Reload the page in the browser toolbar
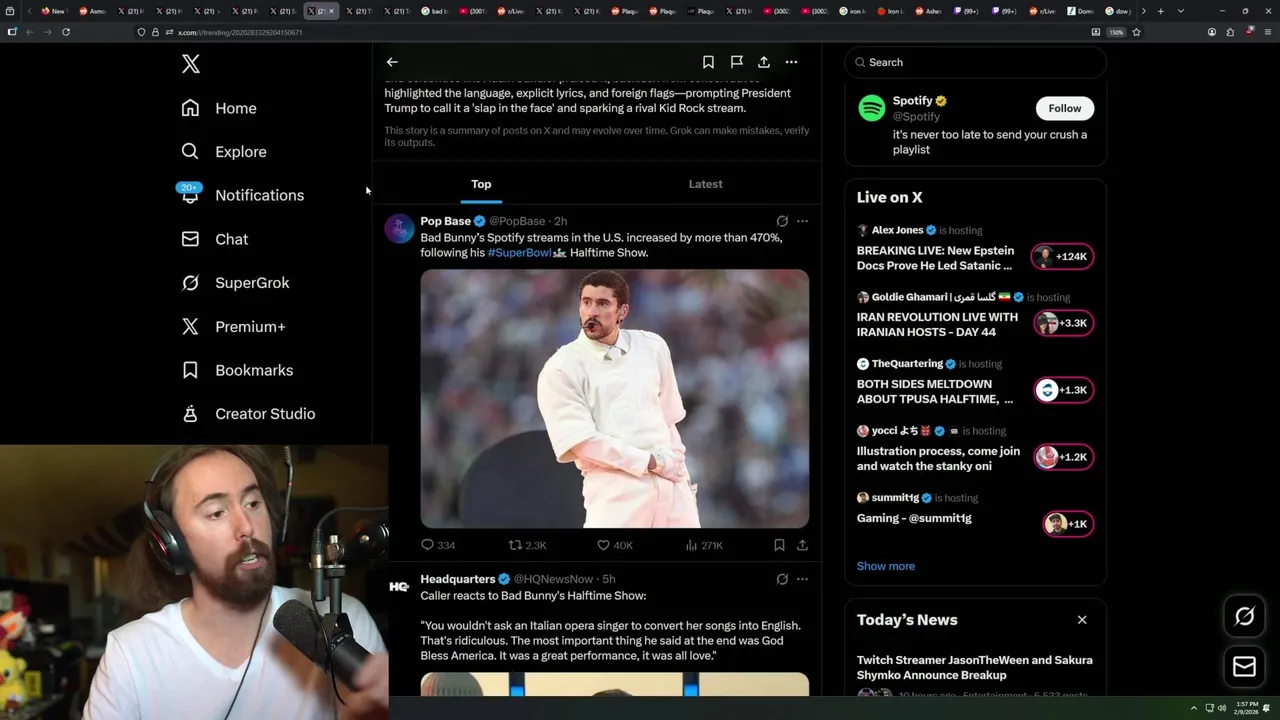 (66, 32)
